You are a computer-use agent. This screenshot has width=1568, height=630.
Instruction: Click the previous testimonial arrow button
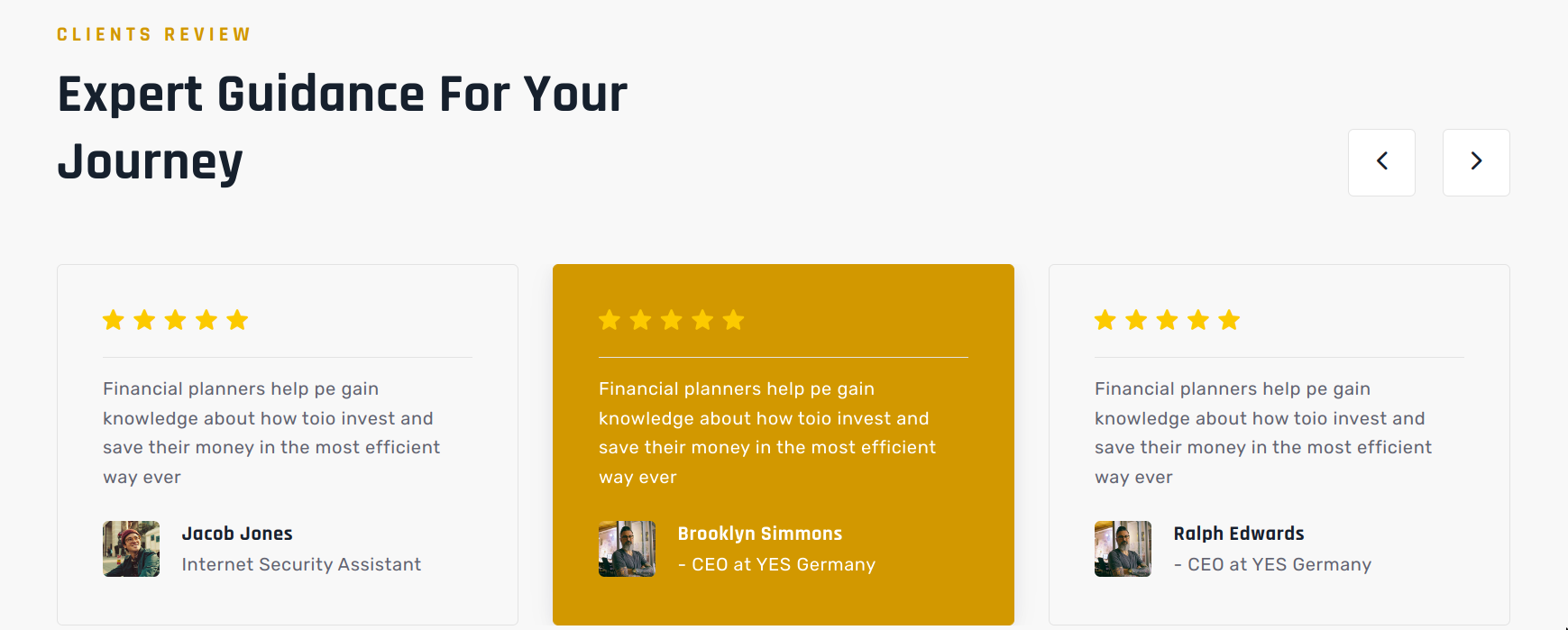[1381, 162]
